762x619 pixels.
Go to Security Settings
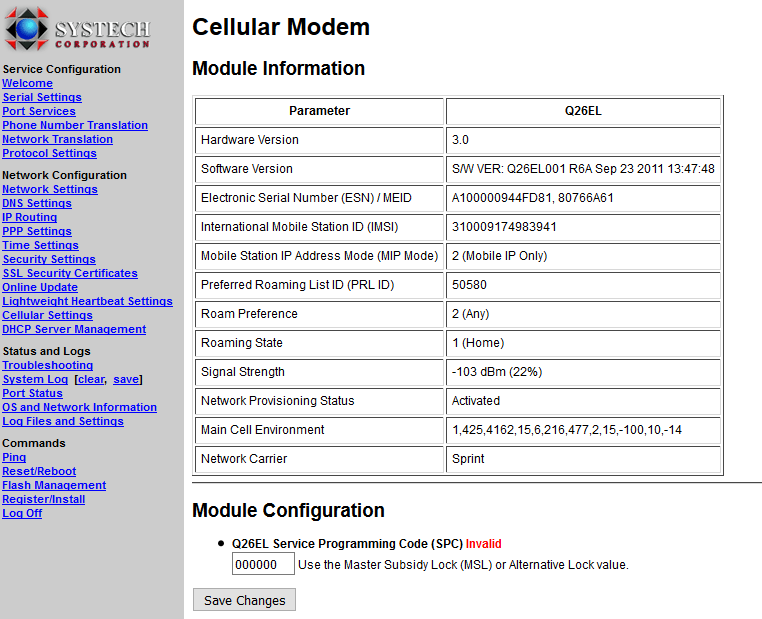click(49, 259)
